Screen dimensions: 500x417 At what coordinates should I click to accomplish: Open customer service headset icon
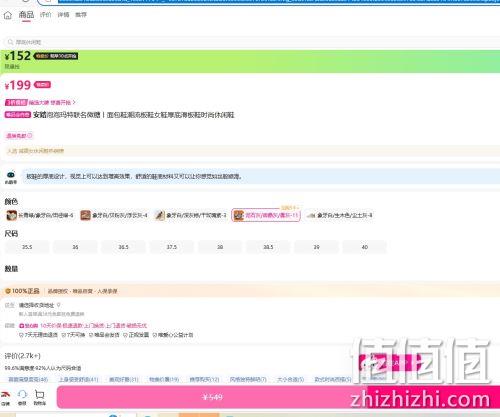(22, 395)
